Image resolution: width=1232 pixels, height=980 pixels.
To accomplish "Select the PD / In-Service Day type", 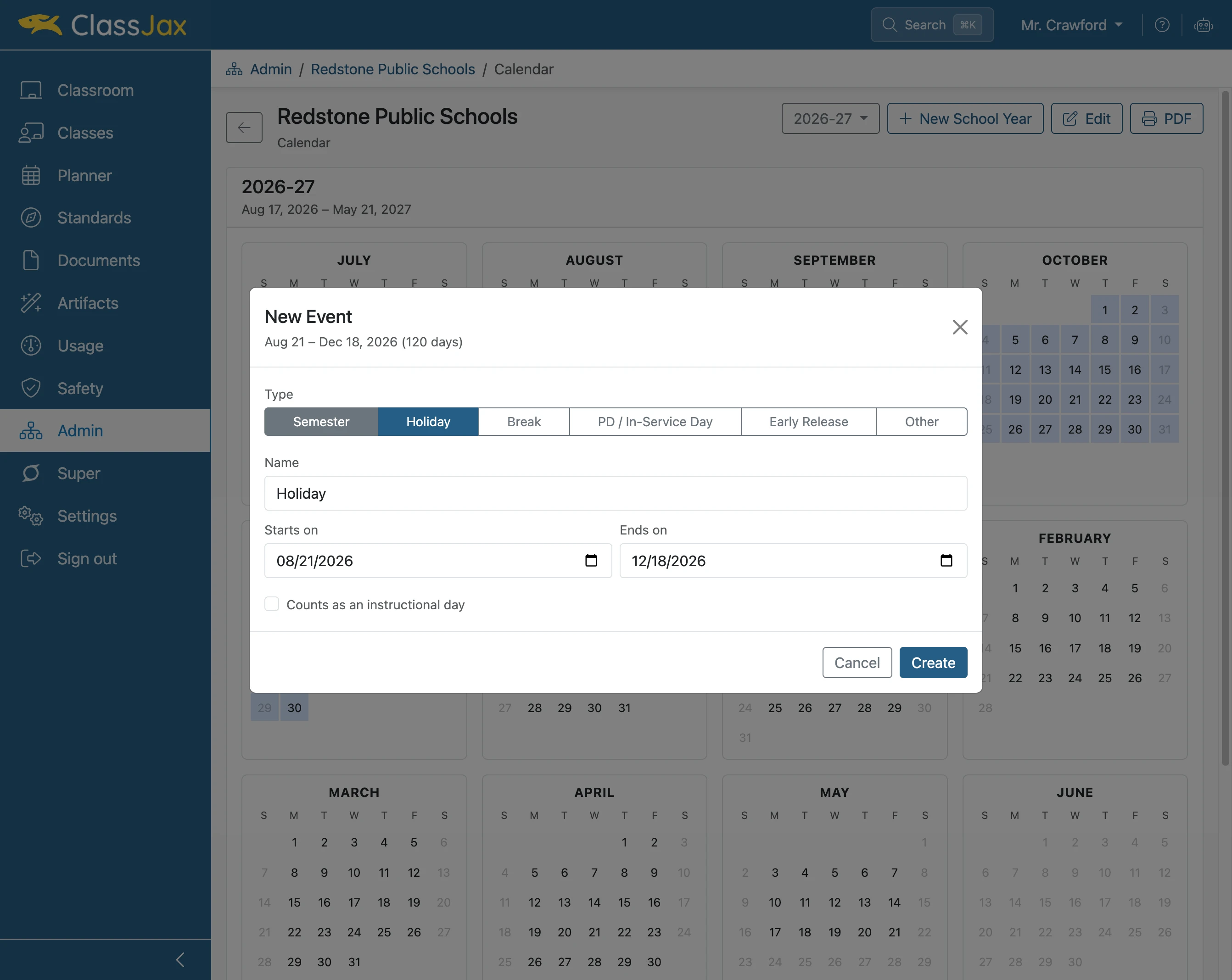I will 655,422.
